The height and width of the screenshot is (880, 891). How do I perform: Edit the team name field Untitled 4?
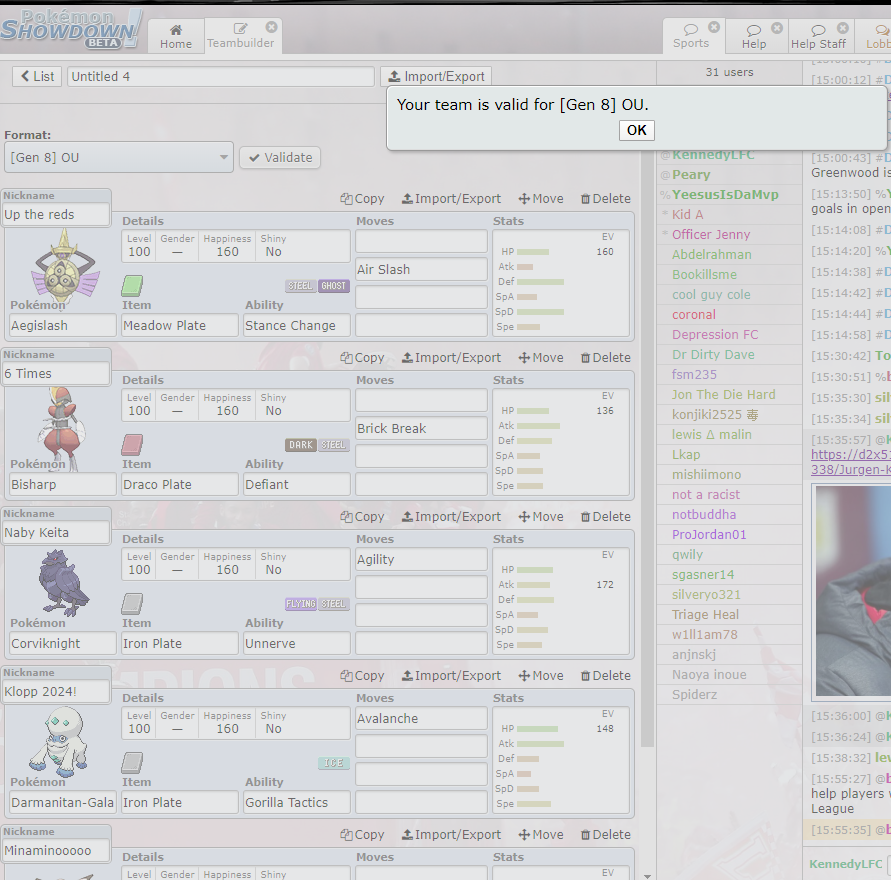(221, 76)
